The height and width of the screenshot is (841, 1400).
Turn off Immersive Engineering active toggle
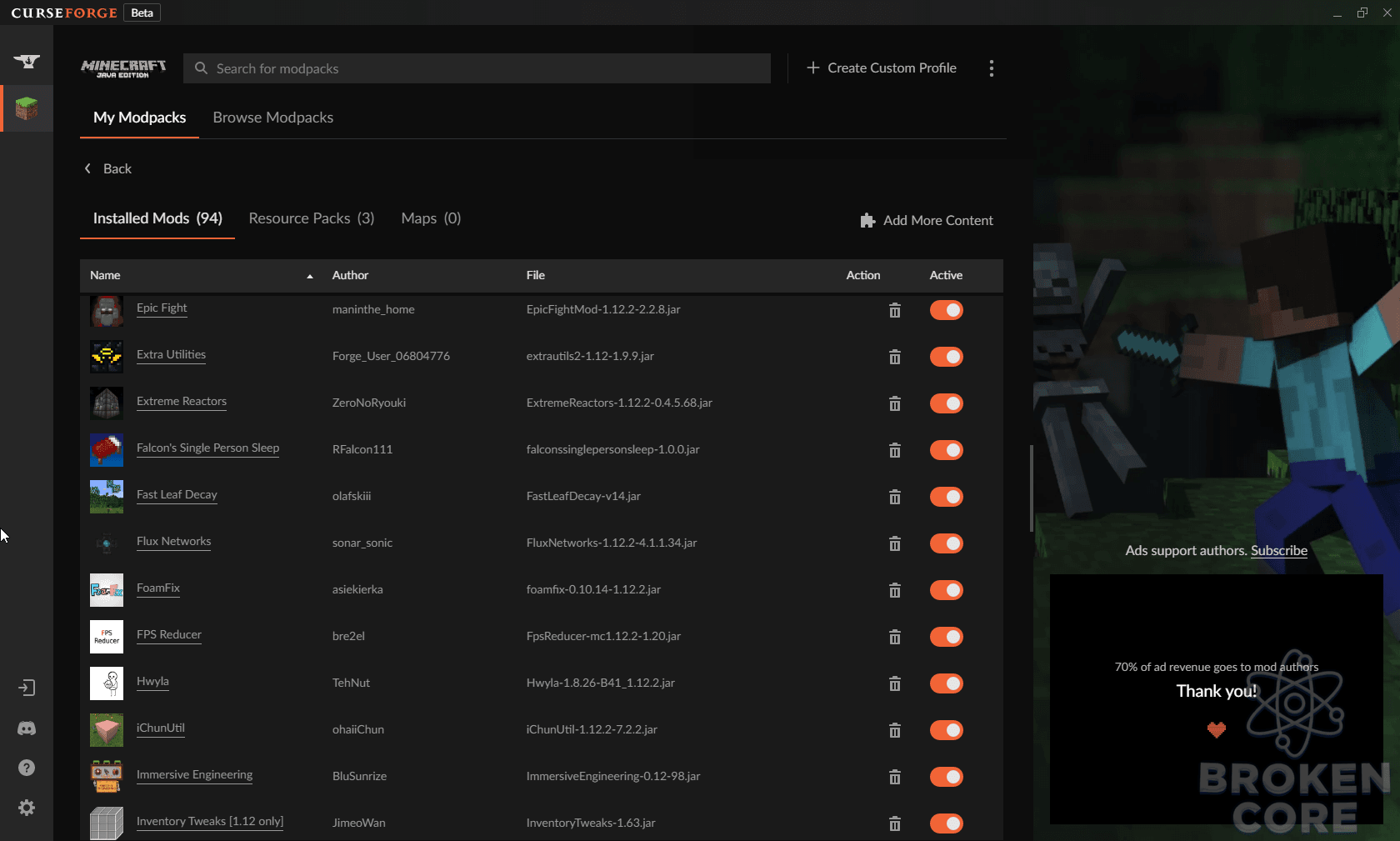(x=946, y=777)
